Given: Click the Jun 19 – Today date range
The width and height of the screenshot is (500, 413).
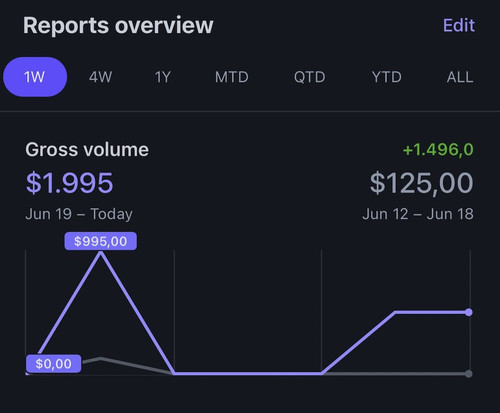Looking at the screenshot, I should pyautogui.click(x=79, y=214).
